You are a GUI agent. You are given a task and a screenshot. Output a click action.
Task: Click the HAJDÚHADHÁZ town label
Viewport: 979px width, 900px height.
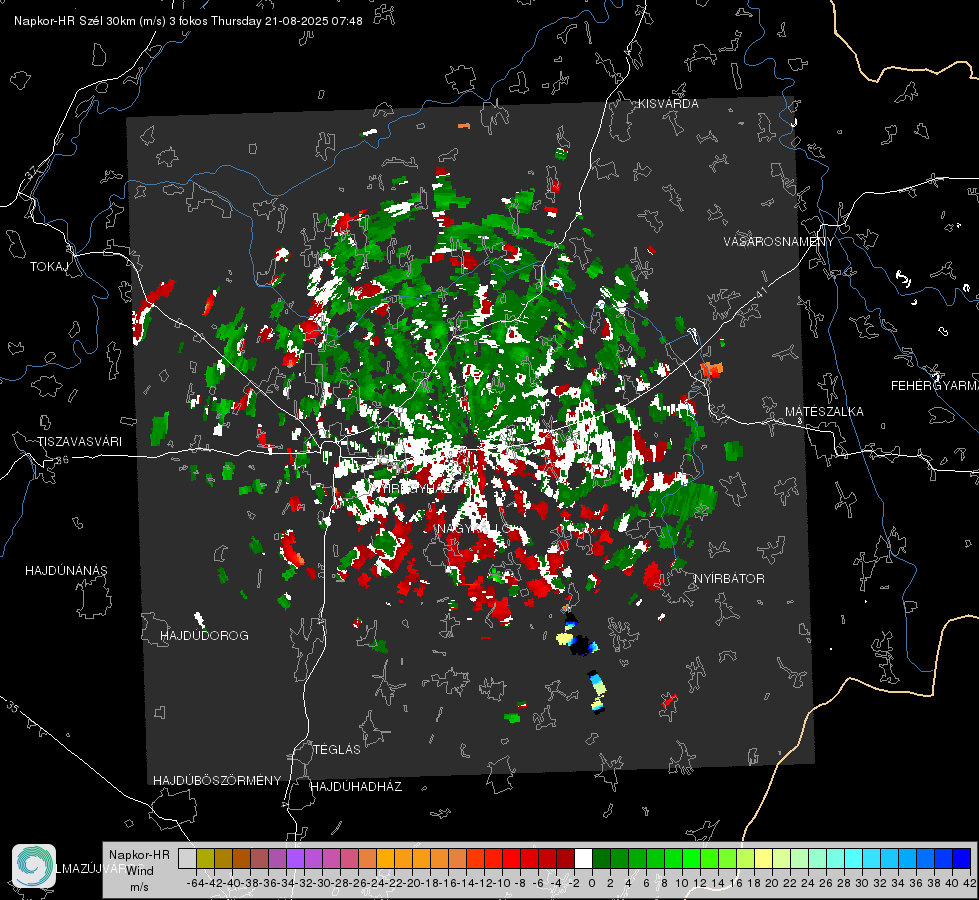pos(356,787)
